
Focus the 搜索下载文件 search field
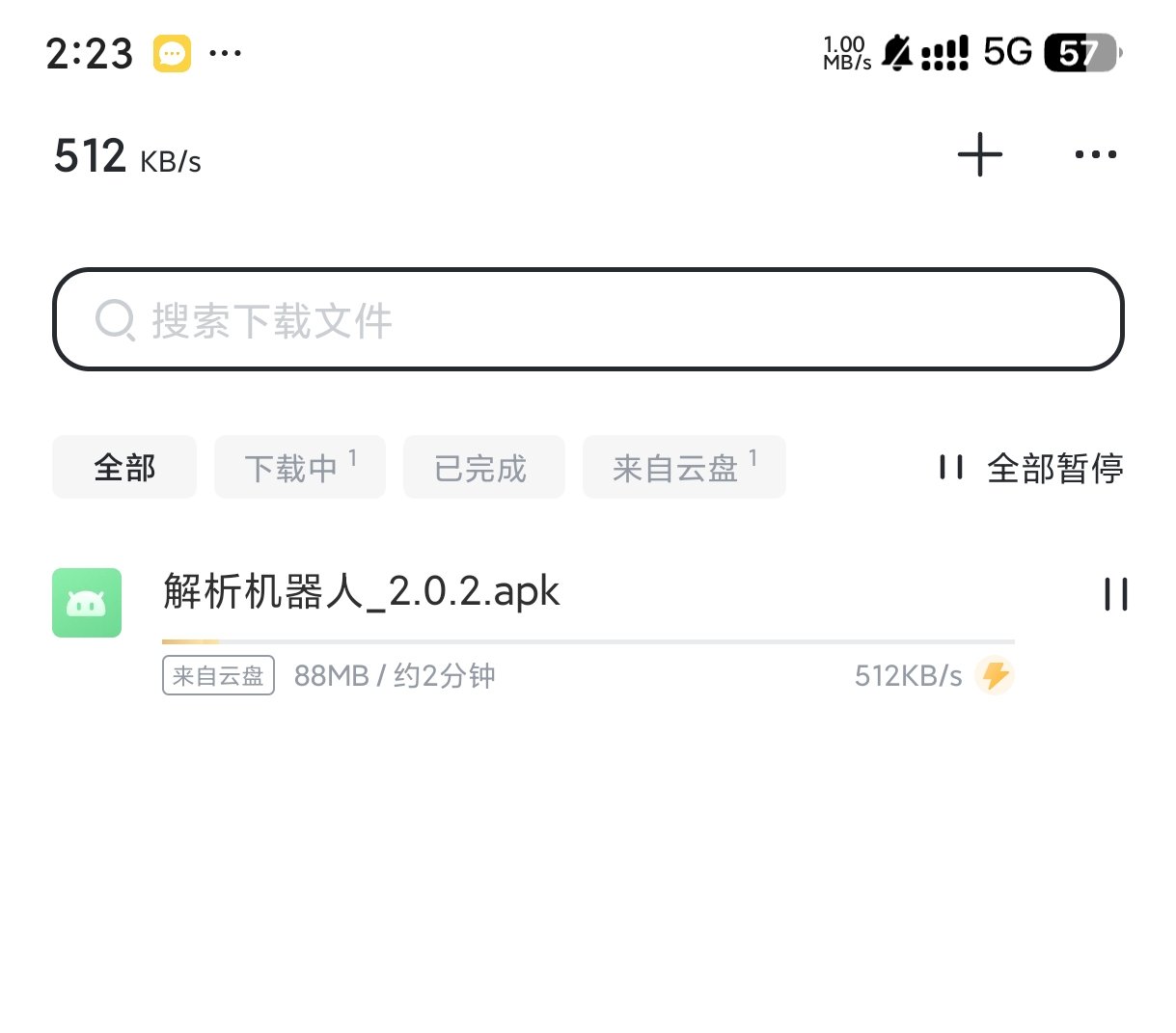[588, 319]
